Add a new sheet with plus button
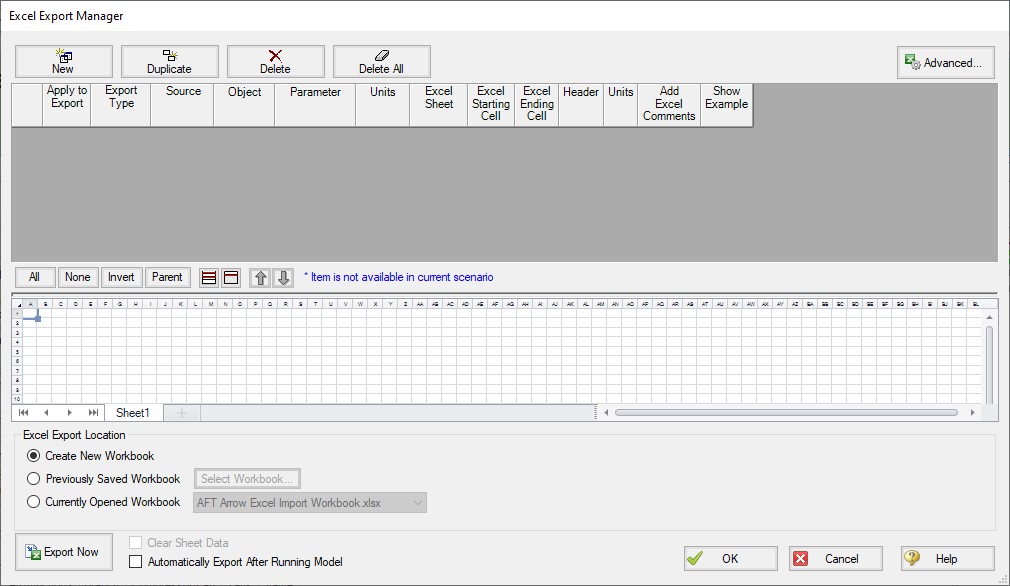This screenshot has width=1010, height=586. click(x=182, y=413)
